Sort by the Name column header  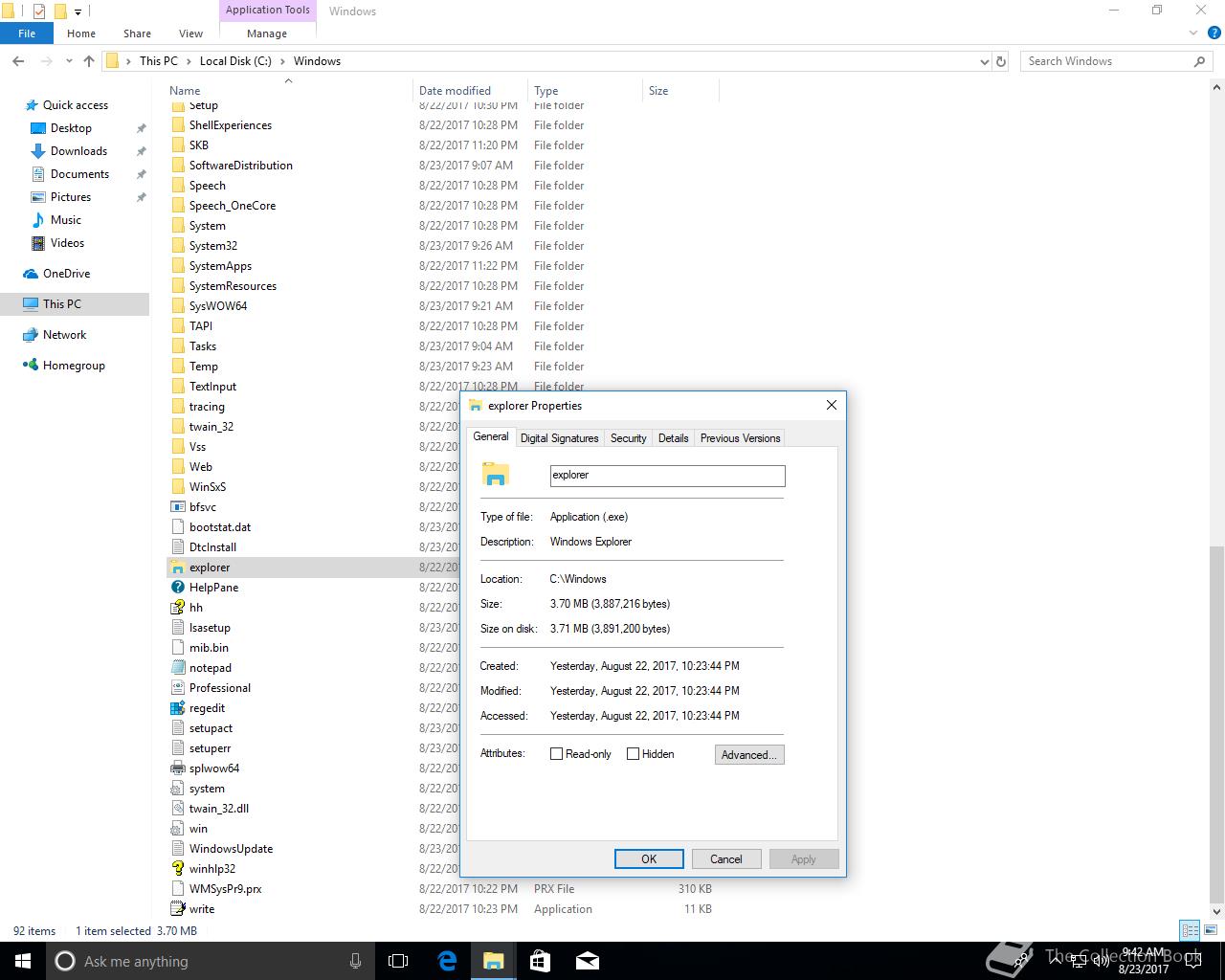[287, 91]
